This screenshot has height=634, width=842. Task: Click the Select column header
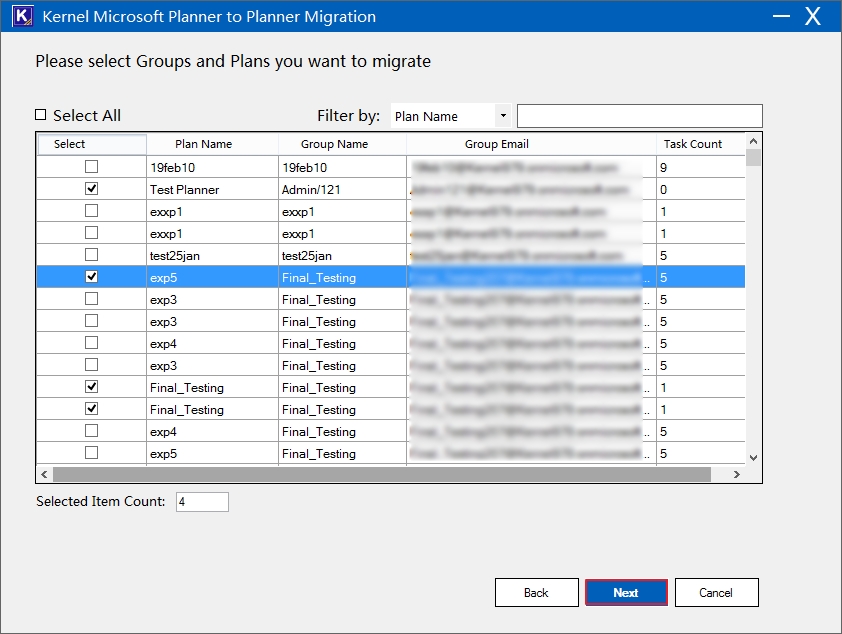click(91, 144)
